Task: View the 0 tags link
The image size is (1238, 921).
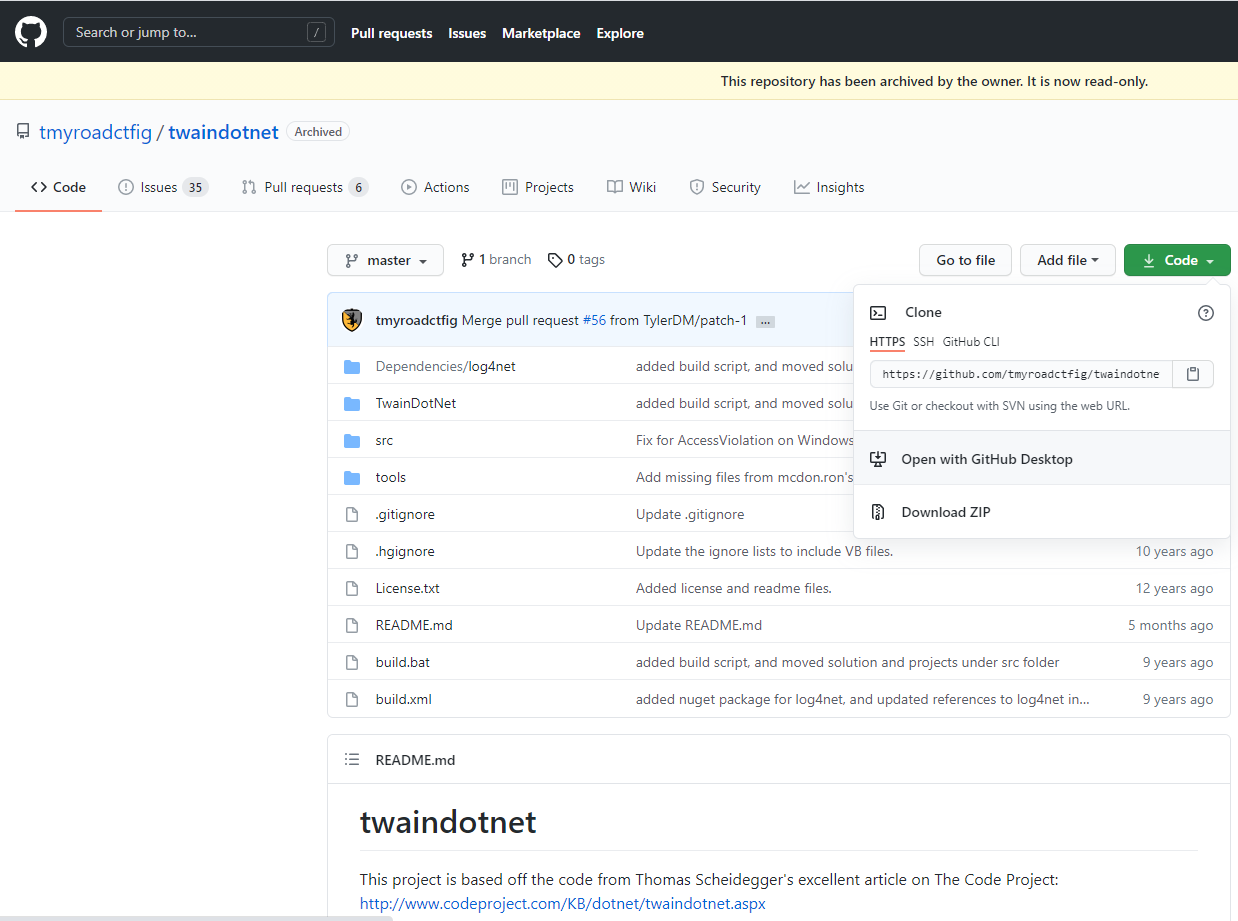Action: [x=576, y=260]
